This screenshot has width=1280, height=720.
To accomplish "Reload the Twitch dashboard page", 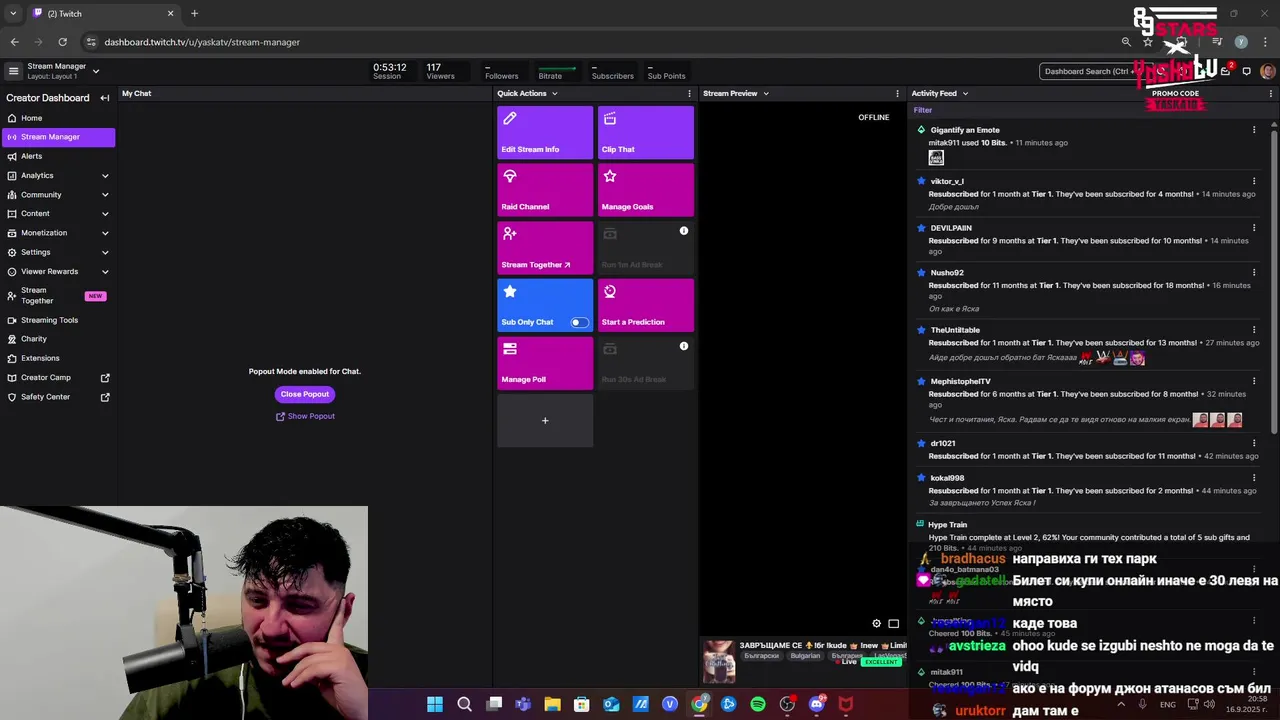I will 62,42.
